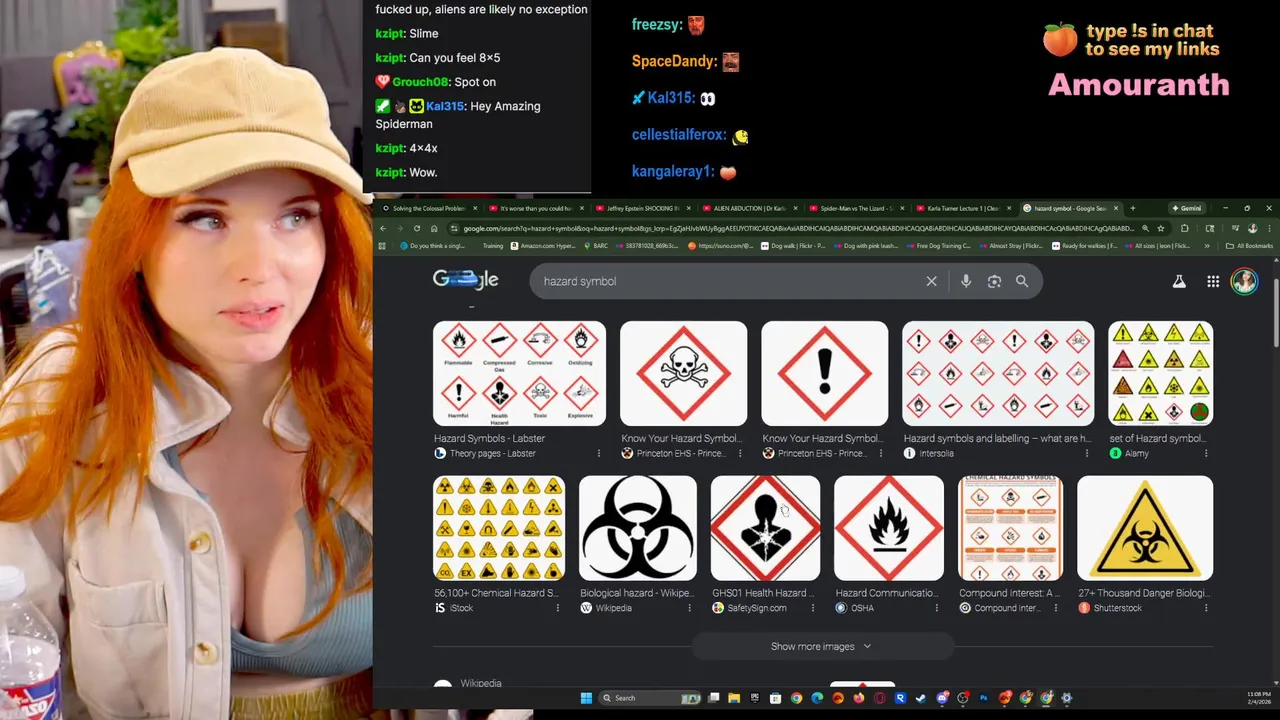Viewport: 1280px width, 720px height.
Task: Open Firefox from the taskbar
Action: [x=859, y=698]
